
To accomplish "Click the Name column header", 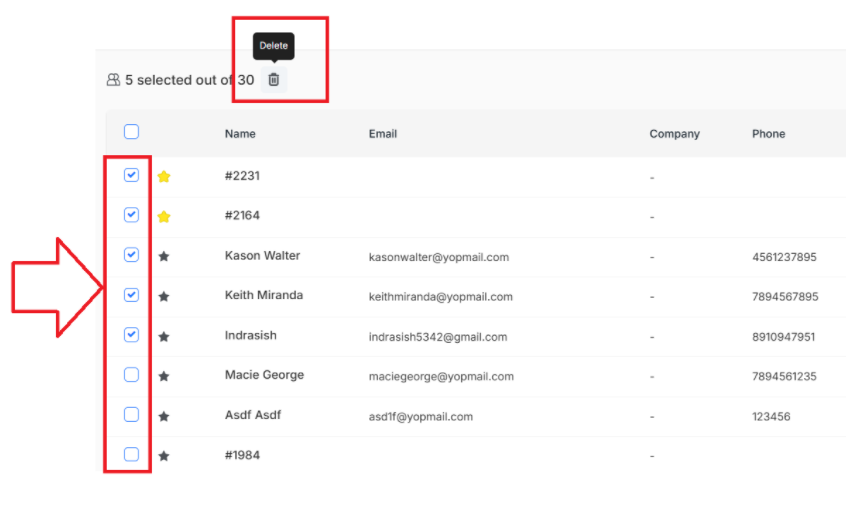I will (240, 134).
